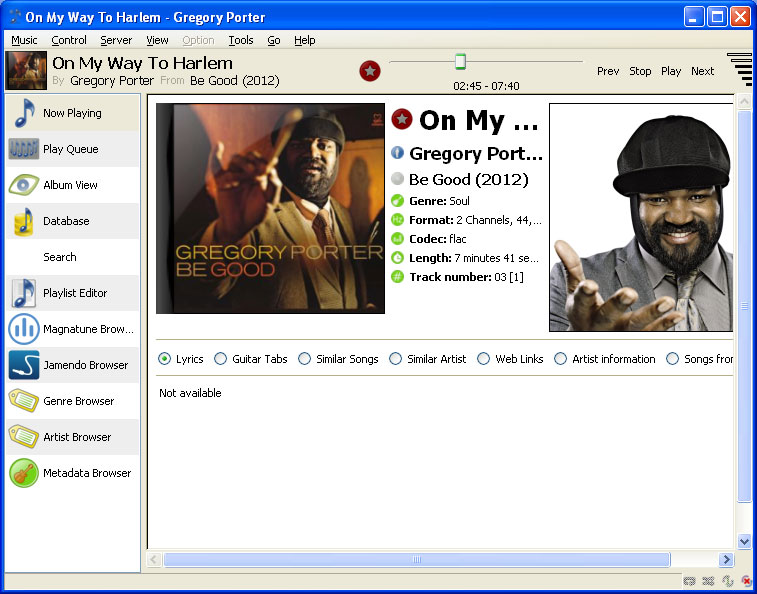Open the Playlist Editor
The width and height of the screenshot is (757, 594).
(72, 293)
